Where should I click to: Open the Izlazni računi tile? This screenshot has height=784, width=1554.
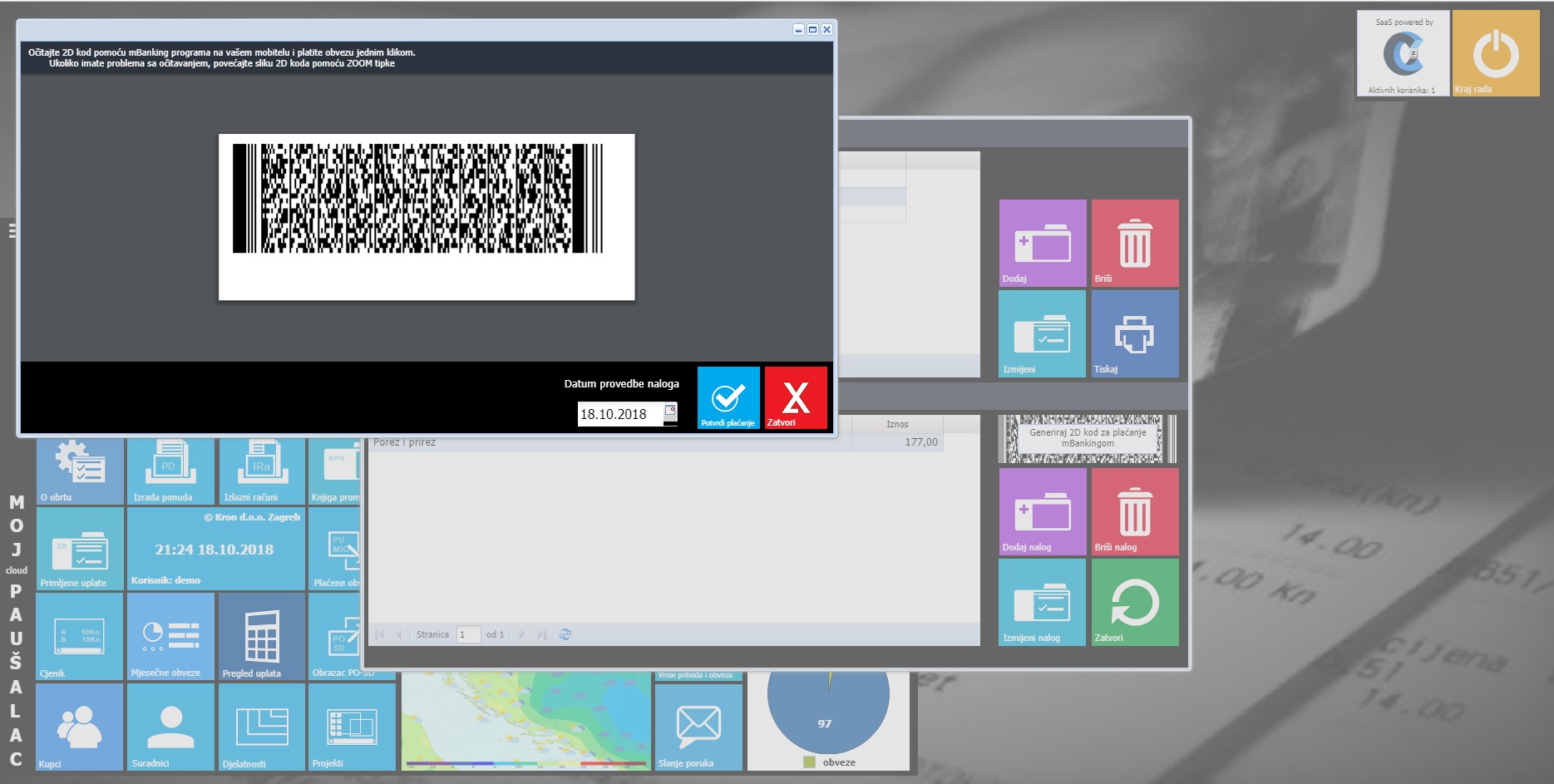point(262,471)
